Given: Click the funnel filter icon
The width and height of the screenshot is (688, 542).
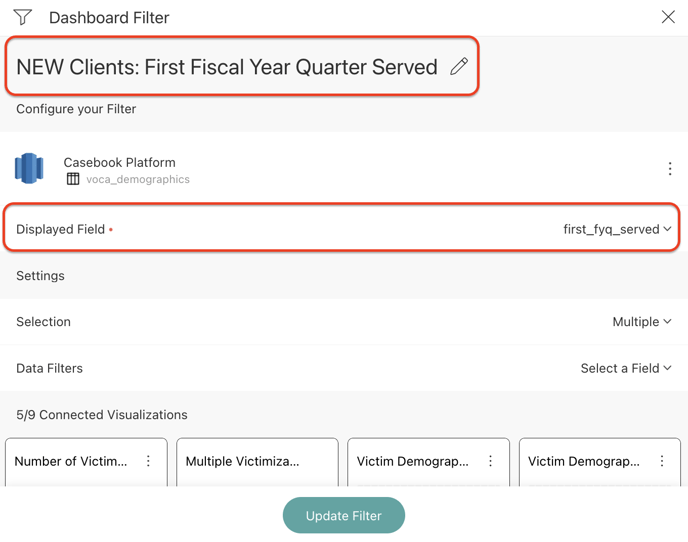Looking at the screenshot, I should (x=23, y=17).
